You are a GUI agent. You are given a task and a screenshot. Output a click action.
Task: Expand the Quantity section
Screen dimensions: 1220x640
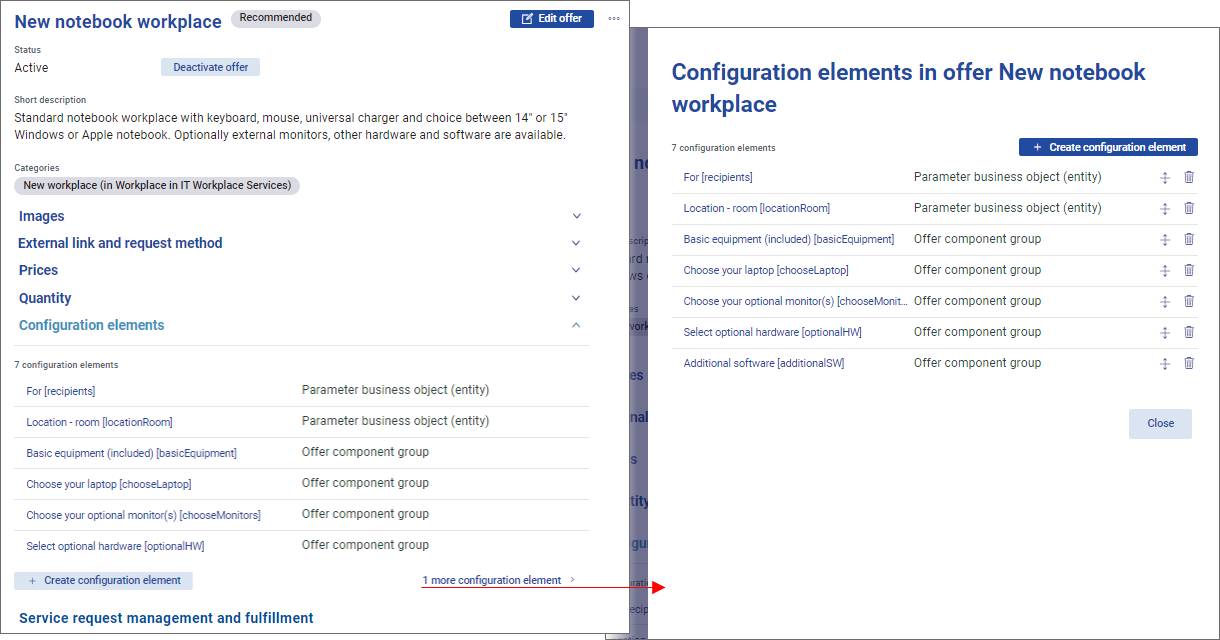tap(576, 298)
